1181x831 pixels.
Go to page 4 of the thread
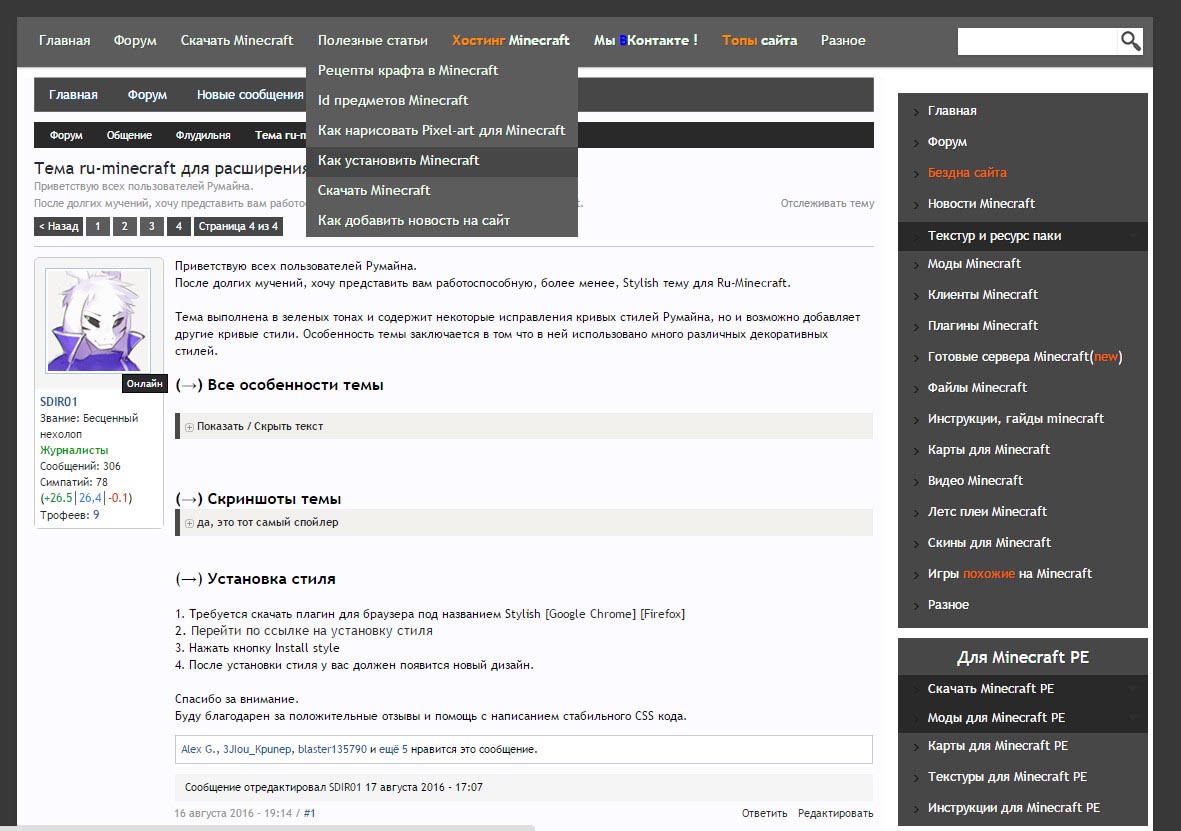(x=179, y=226)
